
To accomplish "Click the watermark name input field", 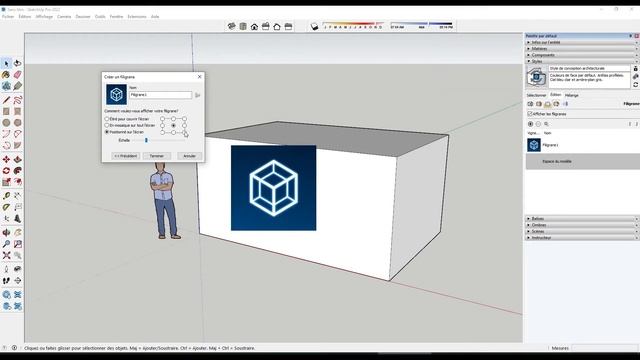I will [160, 95].
